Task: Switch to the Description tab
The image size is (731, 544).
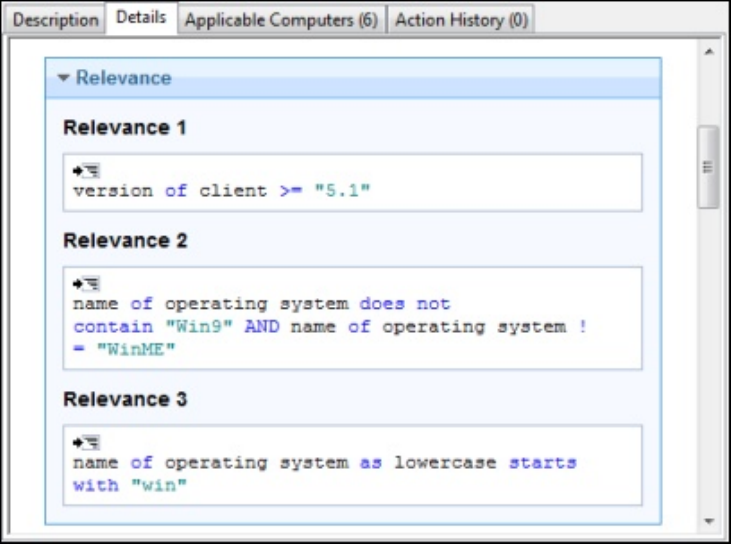Action: (x=55, y=20)
